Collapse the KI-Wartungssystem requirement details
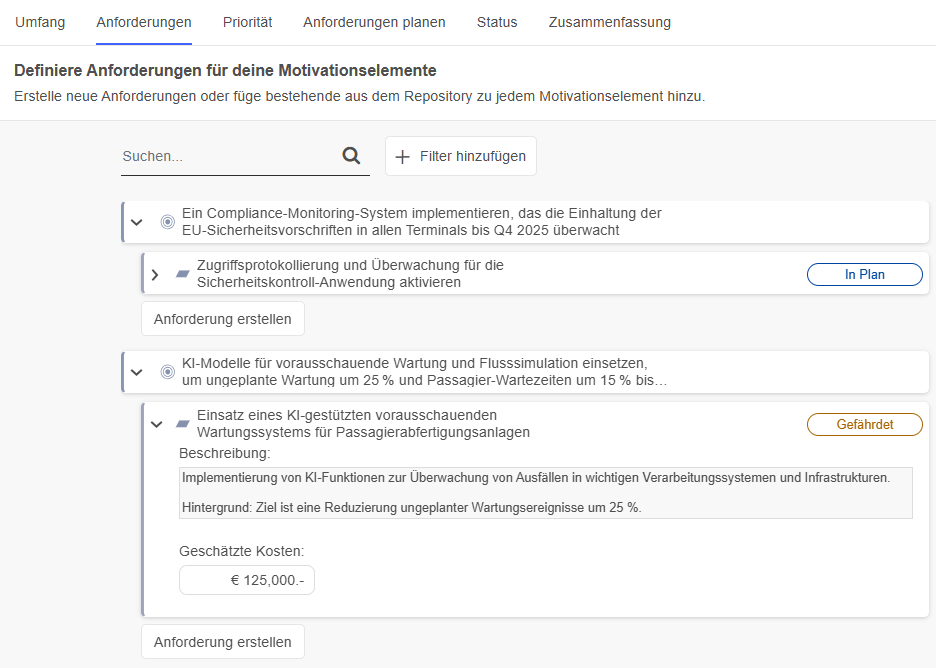Image resolution: width=936 pixels, height=668 pixels. pyautogui.click(x=156, y=424)
